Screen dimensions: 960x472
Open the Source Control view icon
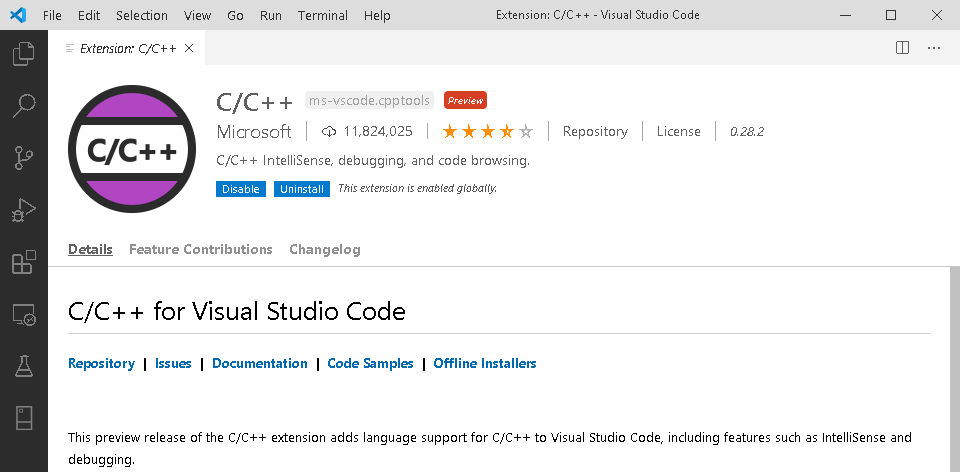tap(23, 158)
